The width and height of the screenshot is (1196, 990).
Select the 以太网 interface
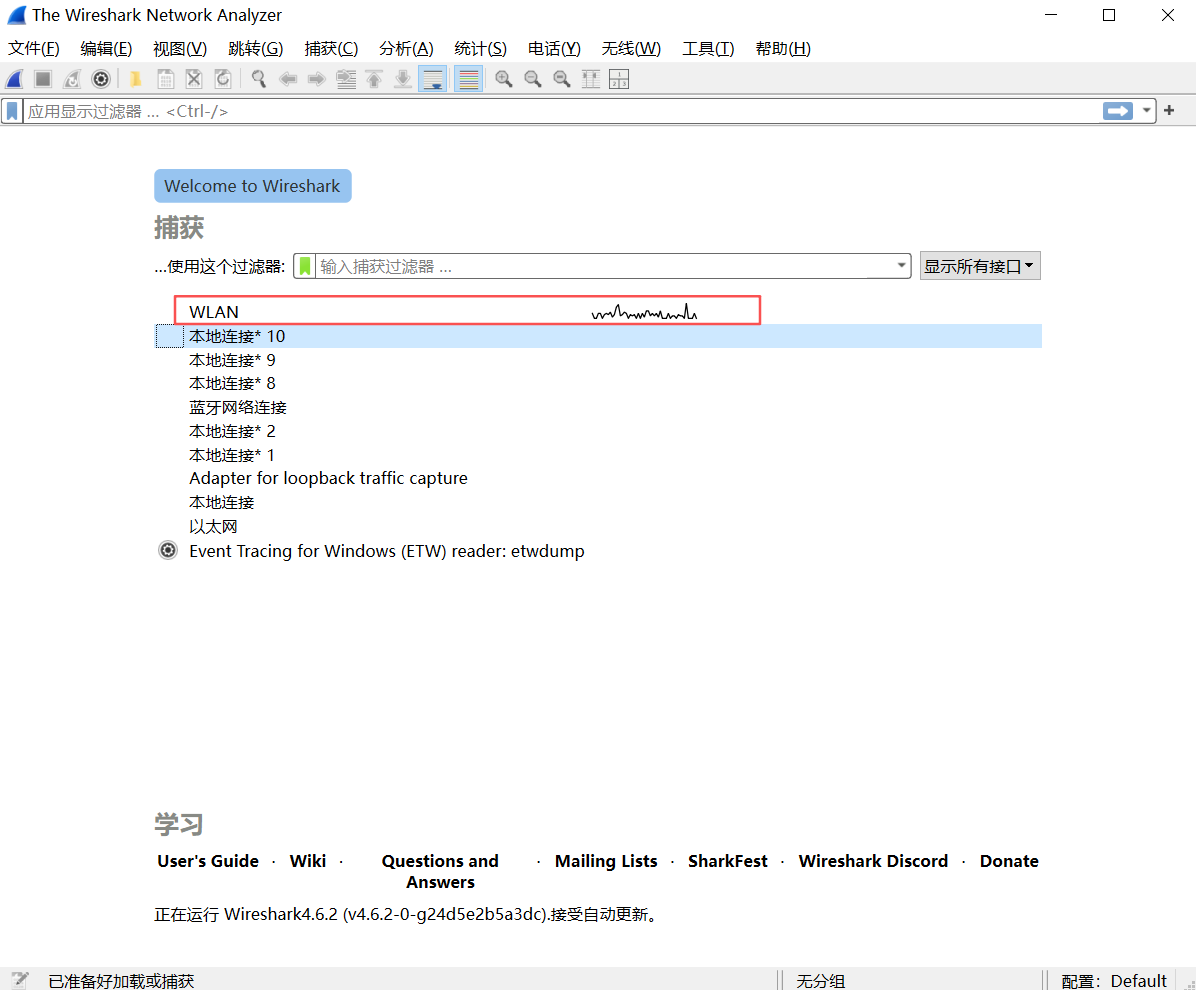click(598, 526)
